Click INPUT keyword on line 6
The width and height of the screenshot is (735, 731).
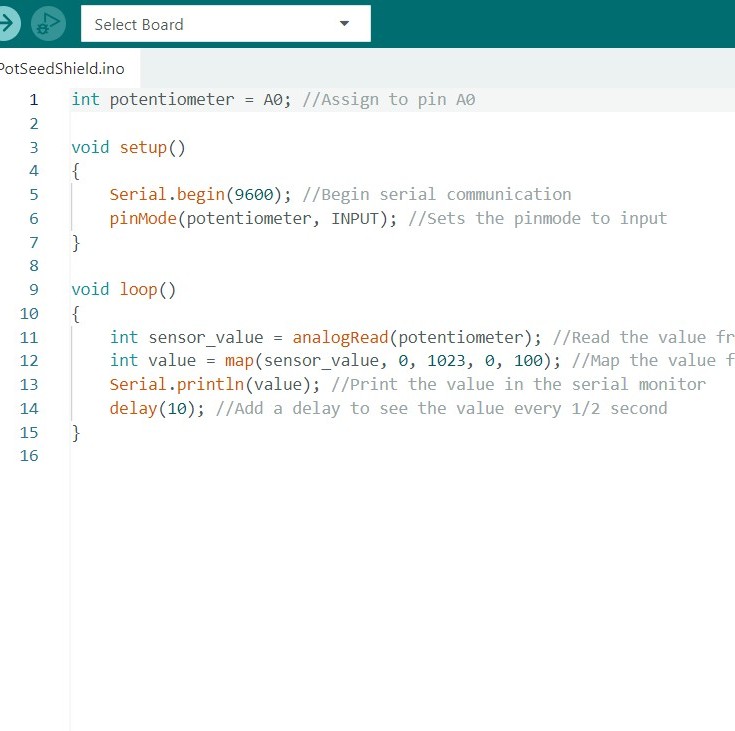coord(355,219)
